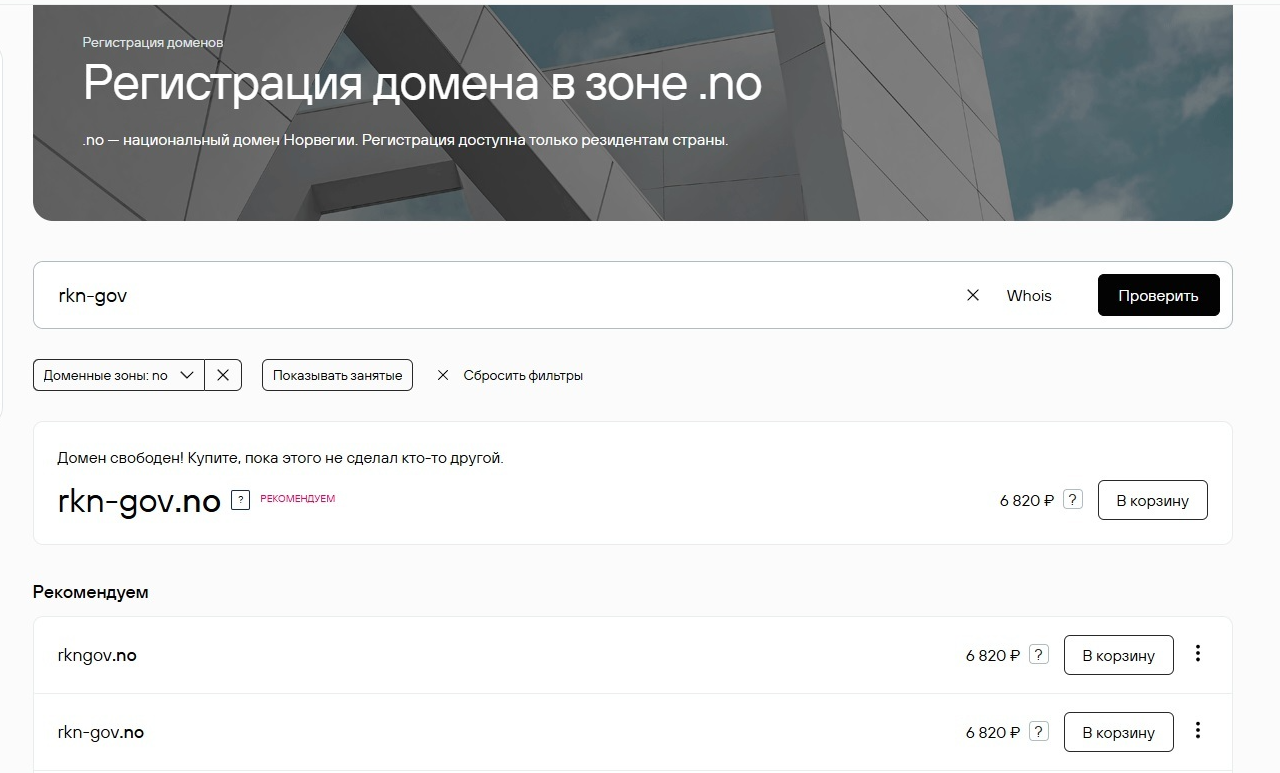The height and width of the screenshot is (773, 1280).
Task: Add the free rkn-gov.no domain to cart
Action: click(1152, 500)
